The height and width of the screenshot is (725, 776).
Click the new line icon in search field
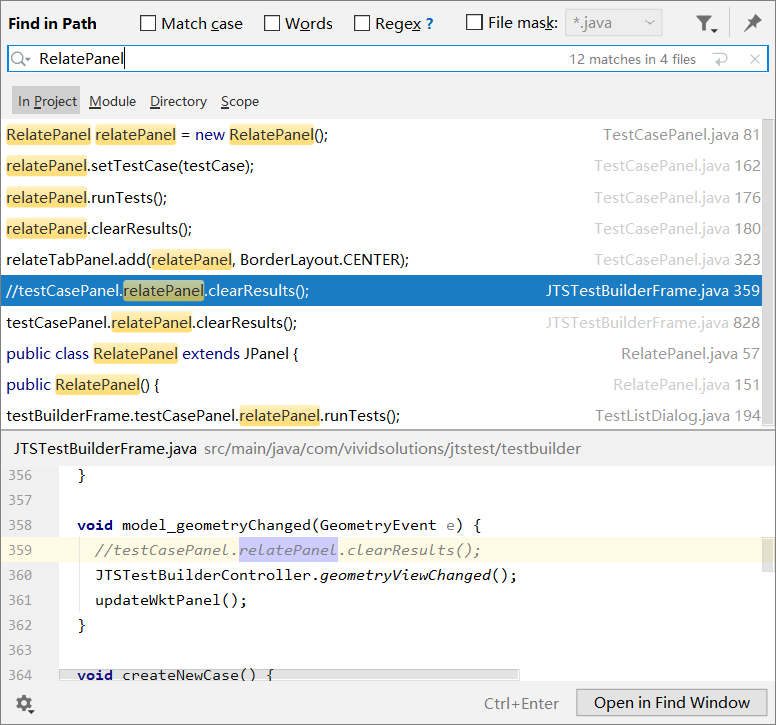click(720, 60)
